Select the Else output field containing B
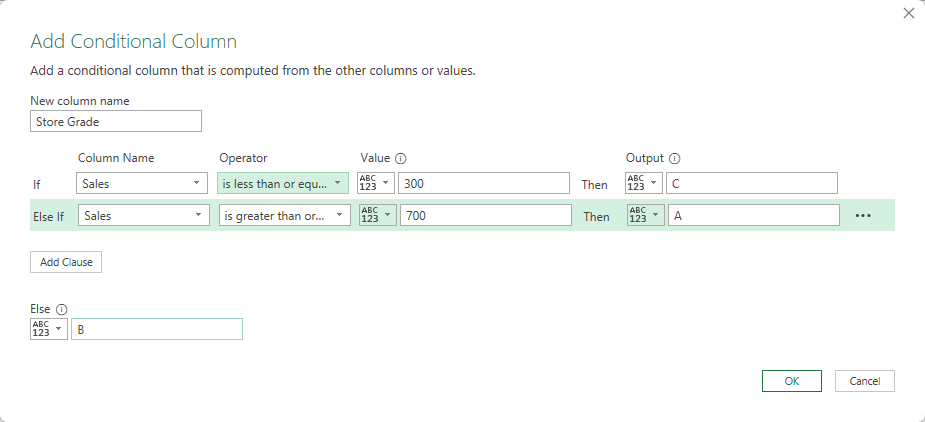 [156, 329]
